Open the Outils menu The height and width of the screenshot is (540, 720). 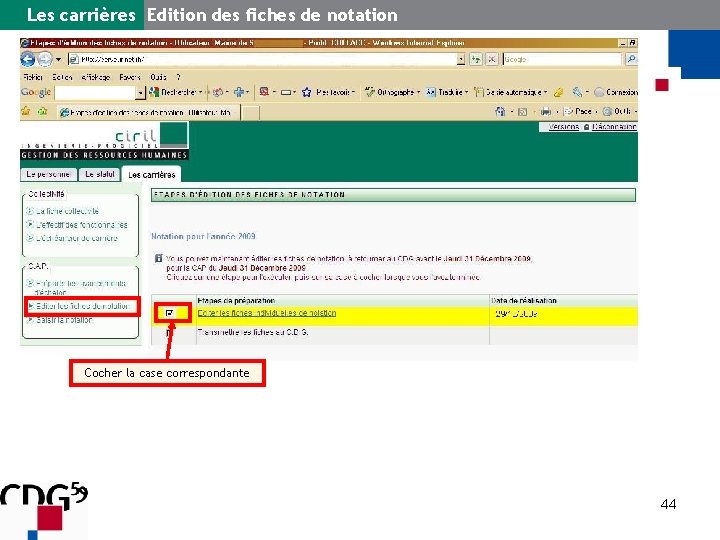[158, 77]
